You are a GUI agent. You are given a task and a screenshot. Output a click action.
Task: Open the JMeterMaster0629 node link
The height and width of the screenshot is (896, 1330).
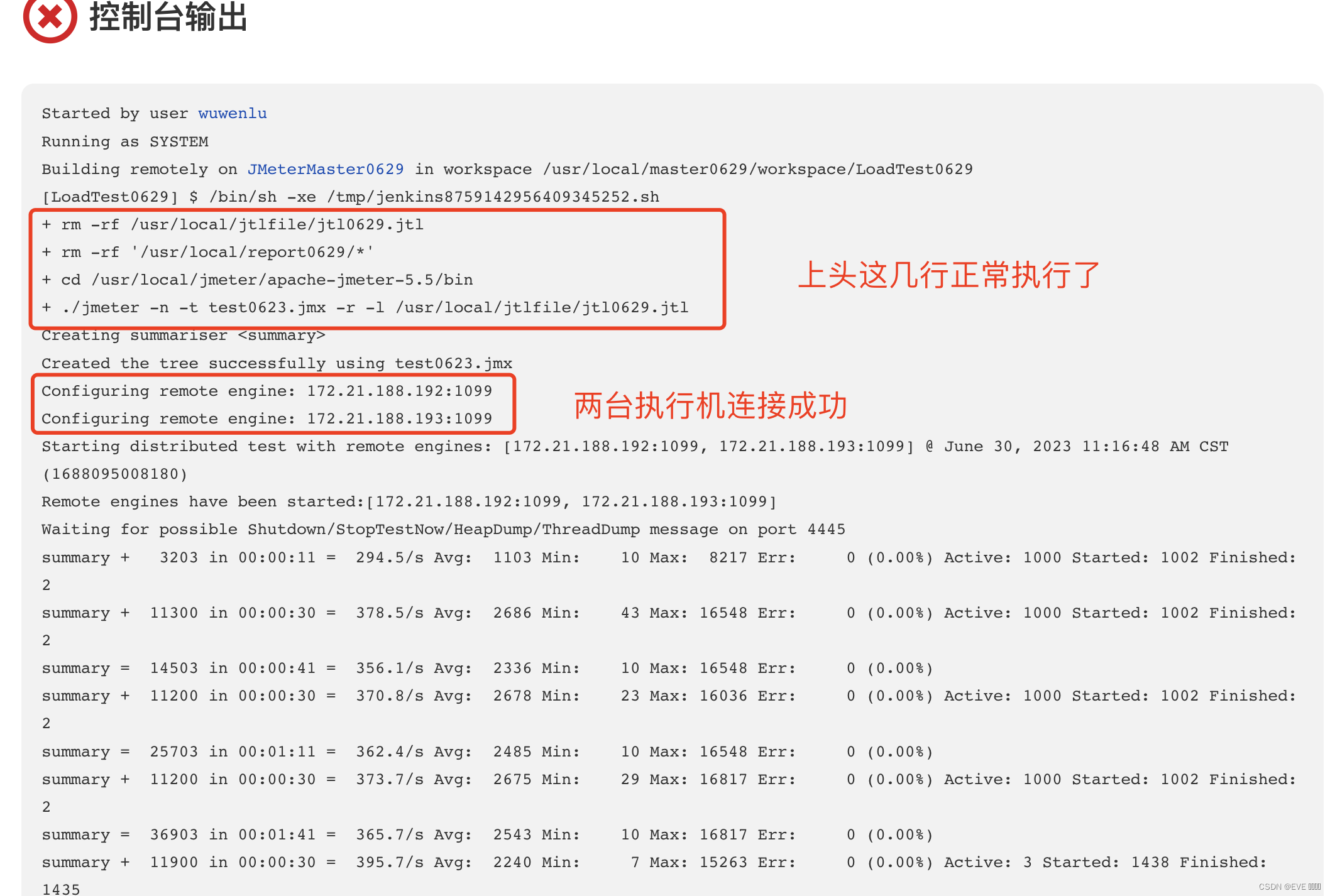326,169
